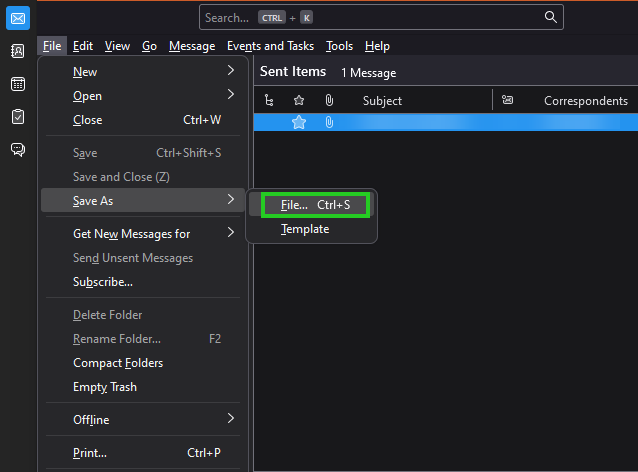Screen dimensions: 638x472
Task: Toggle star on the selected message
Action: [x=299, y=122]
